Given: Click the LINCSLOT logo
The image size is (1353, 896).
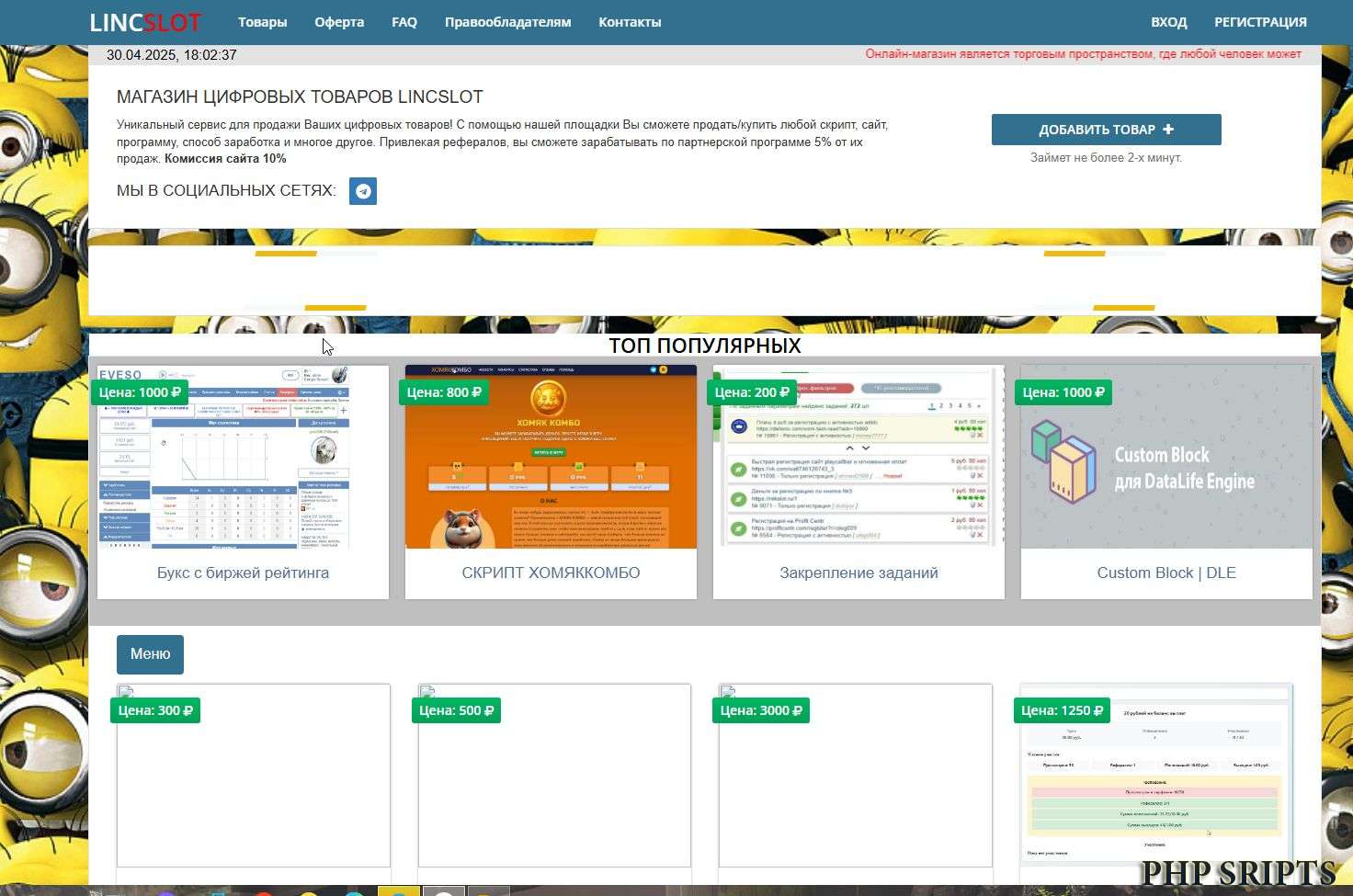Looking at the screenshot, I should tap(145, 22).
